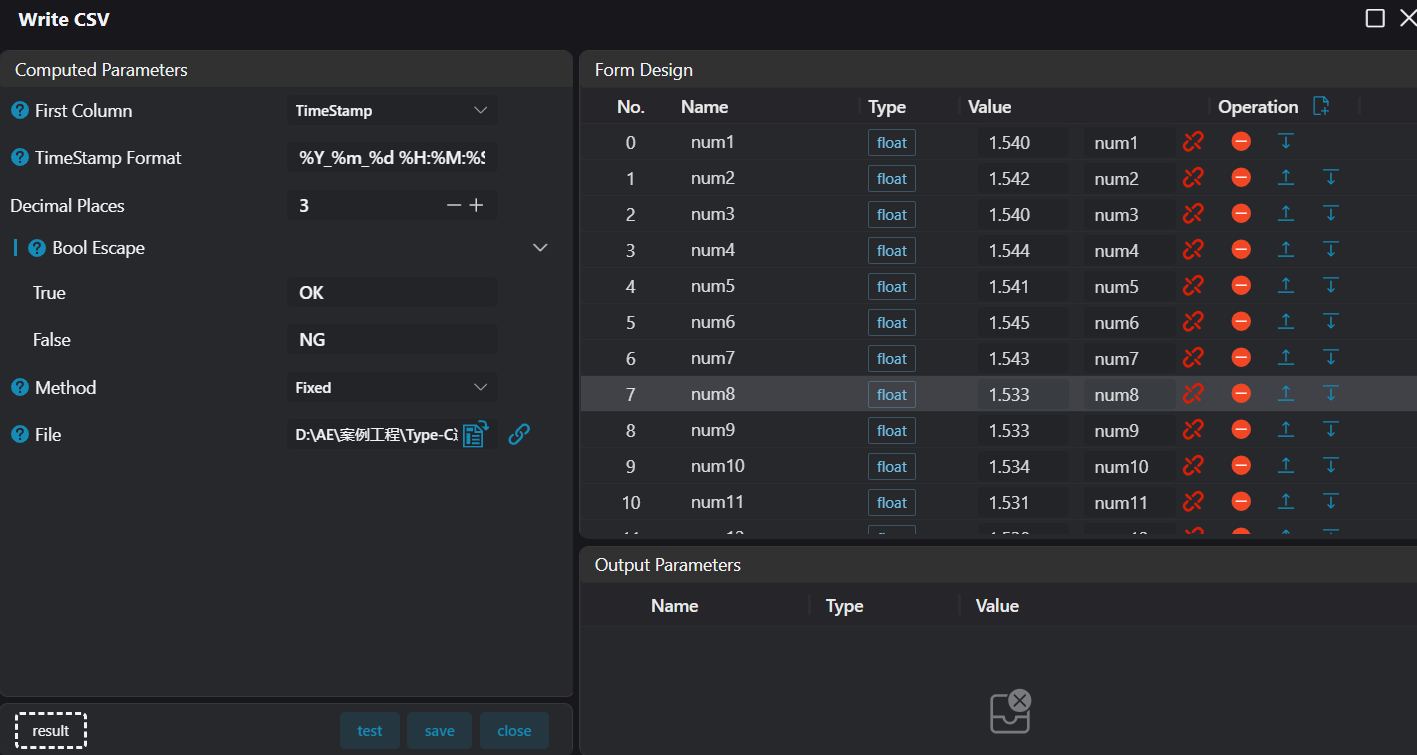Open the file browse icon in File field
This screenshot has width=1417, height=755.
click(475, 434)
